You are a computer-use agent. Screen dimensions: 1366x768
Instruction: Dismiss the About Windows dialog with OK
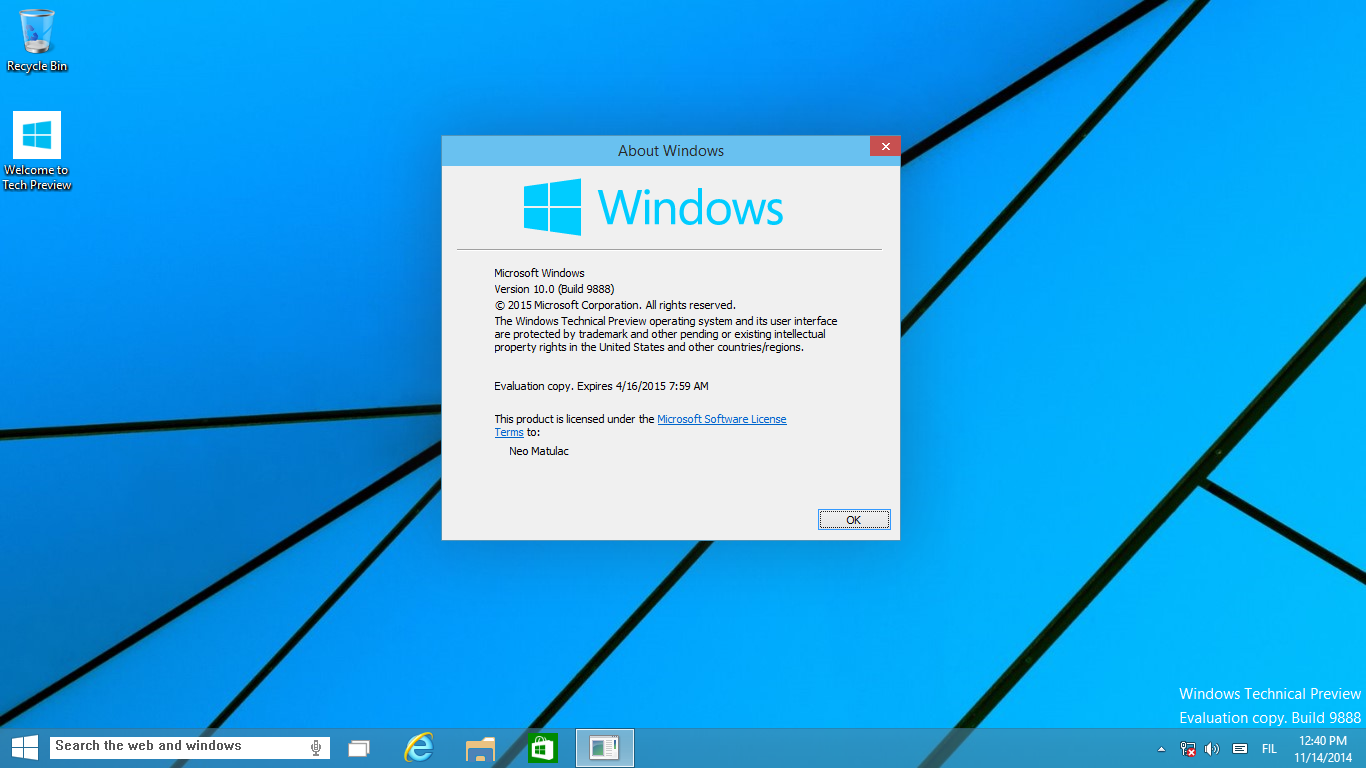(854, 519)
